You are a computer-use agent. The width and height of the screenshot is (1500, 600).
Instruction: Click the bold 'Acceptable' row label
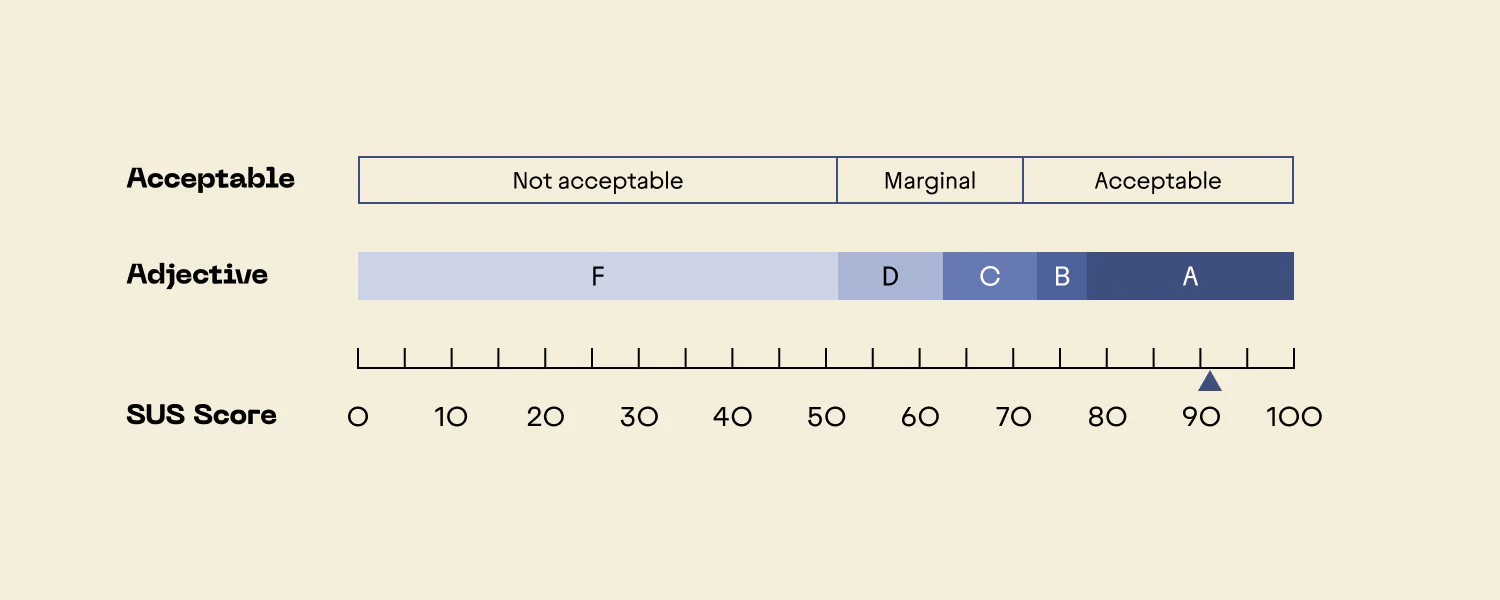pos(211,179)
